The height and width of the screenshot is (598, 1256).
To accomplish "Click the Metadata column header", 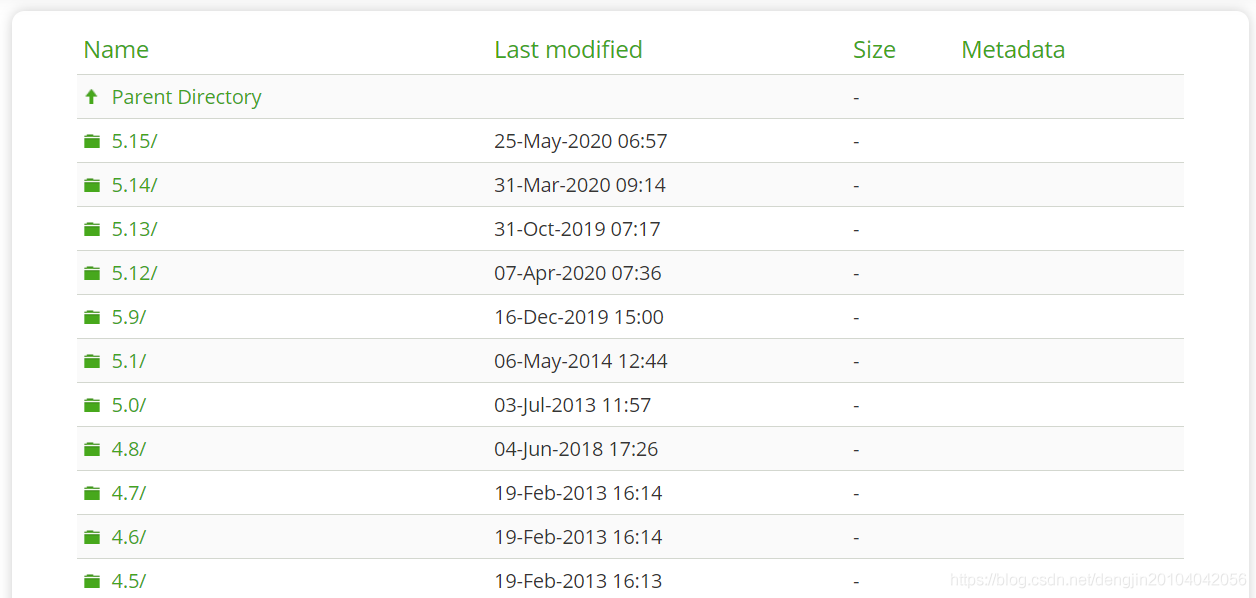I will coord(1013,50).
